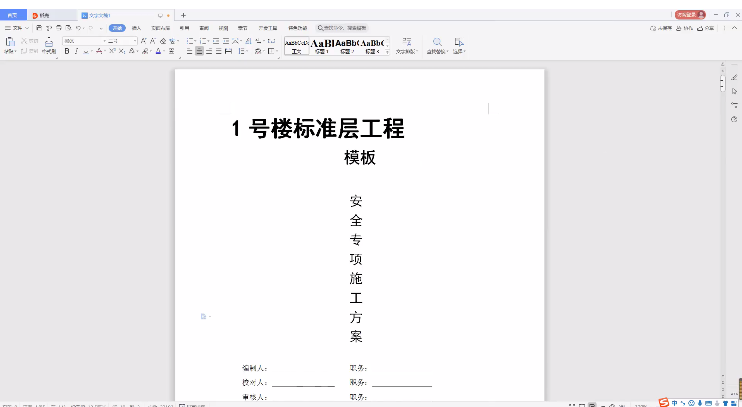Click the Undo arrow icon

click(x=79, y=28)
